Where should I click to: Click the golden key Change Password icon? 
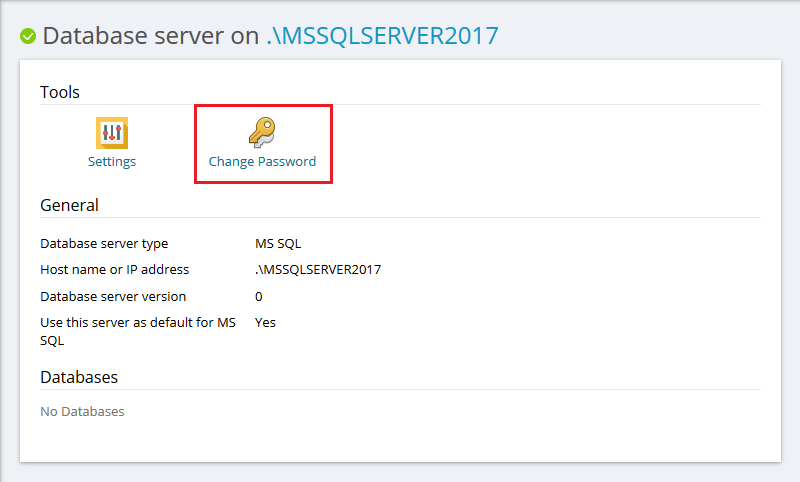coord(262,133)
